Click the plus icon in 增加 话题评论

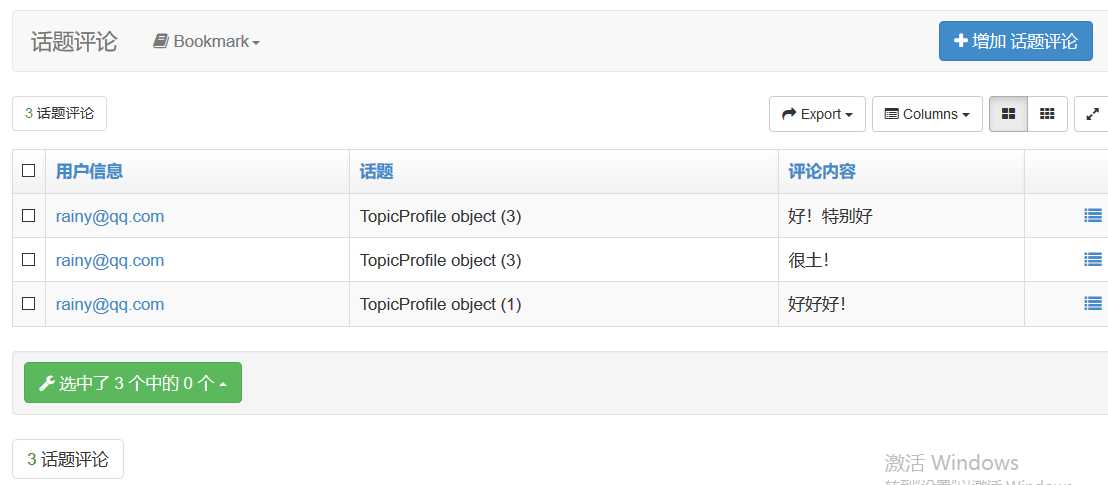960,41
